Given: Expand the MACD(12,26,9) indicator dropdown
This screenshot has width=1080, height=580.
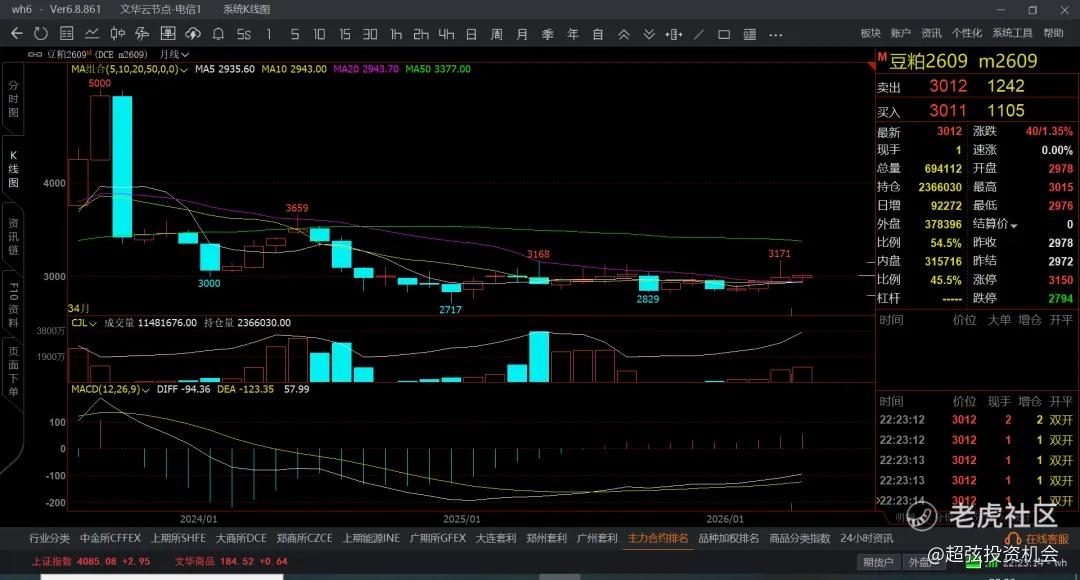Looking at the screenshot, I should tap(110, 389).
